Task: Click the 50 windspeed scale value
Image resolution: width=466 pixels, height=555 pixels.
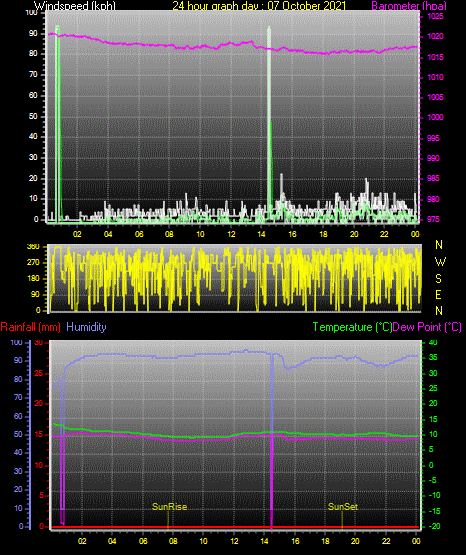Action: (x=33, y=116)
